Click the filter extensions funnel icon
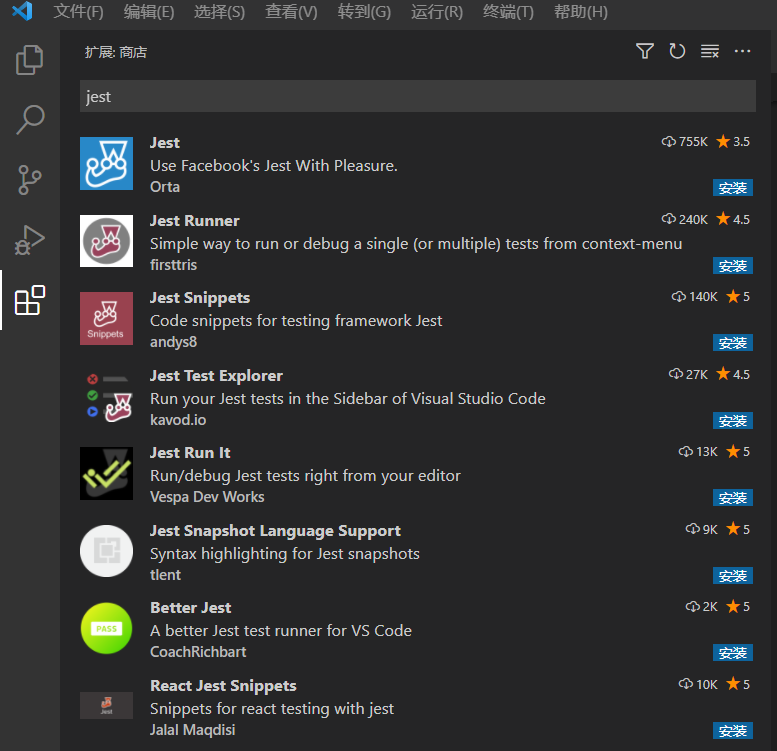The height and width of the screenshot is (751, 777). coord(645,51)
